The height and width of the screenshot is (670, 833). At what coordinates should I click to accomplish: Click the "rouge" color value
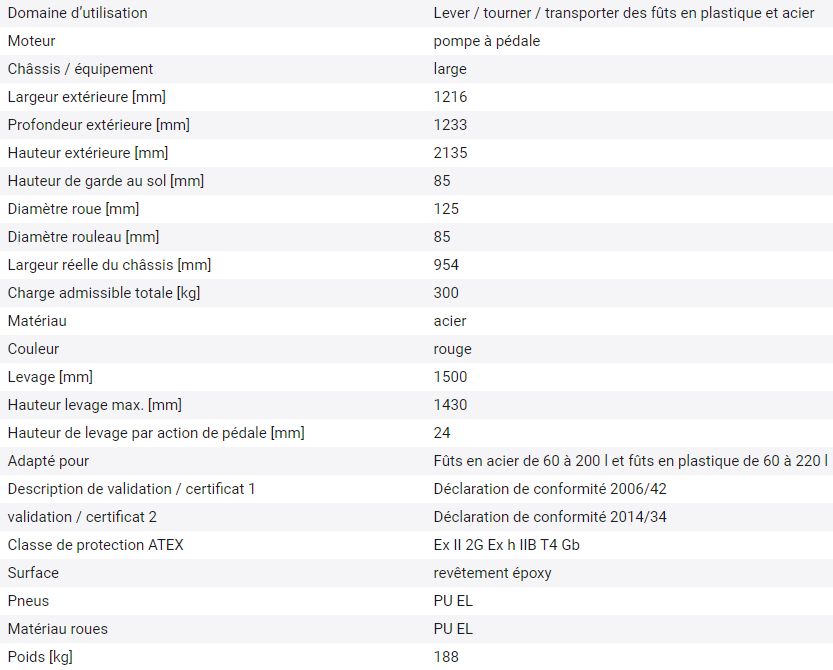click(x=452, y=349)
